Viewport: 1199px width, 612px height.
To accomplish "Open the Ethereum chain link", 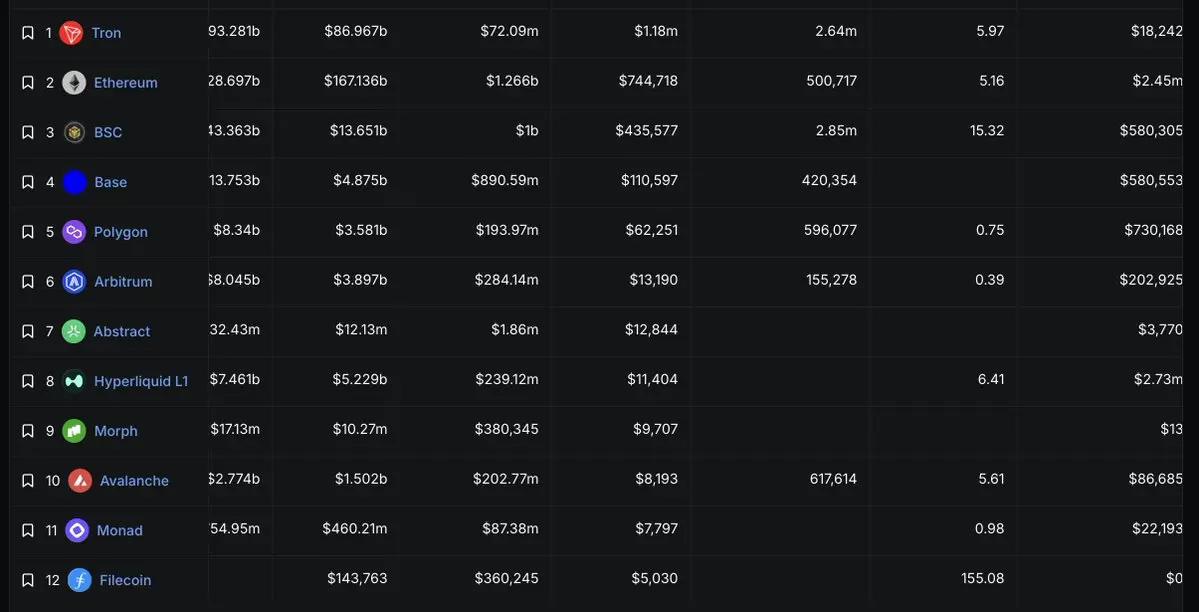I will [x=125, y=83].
